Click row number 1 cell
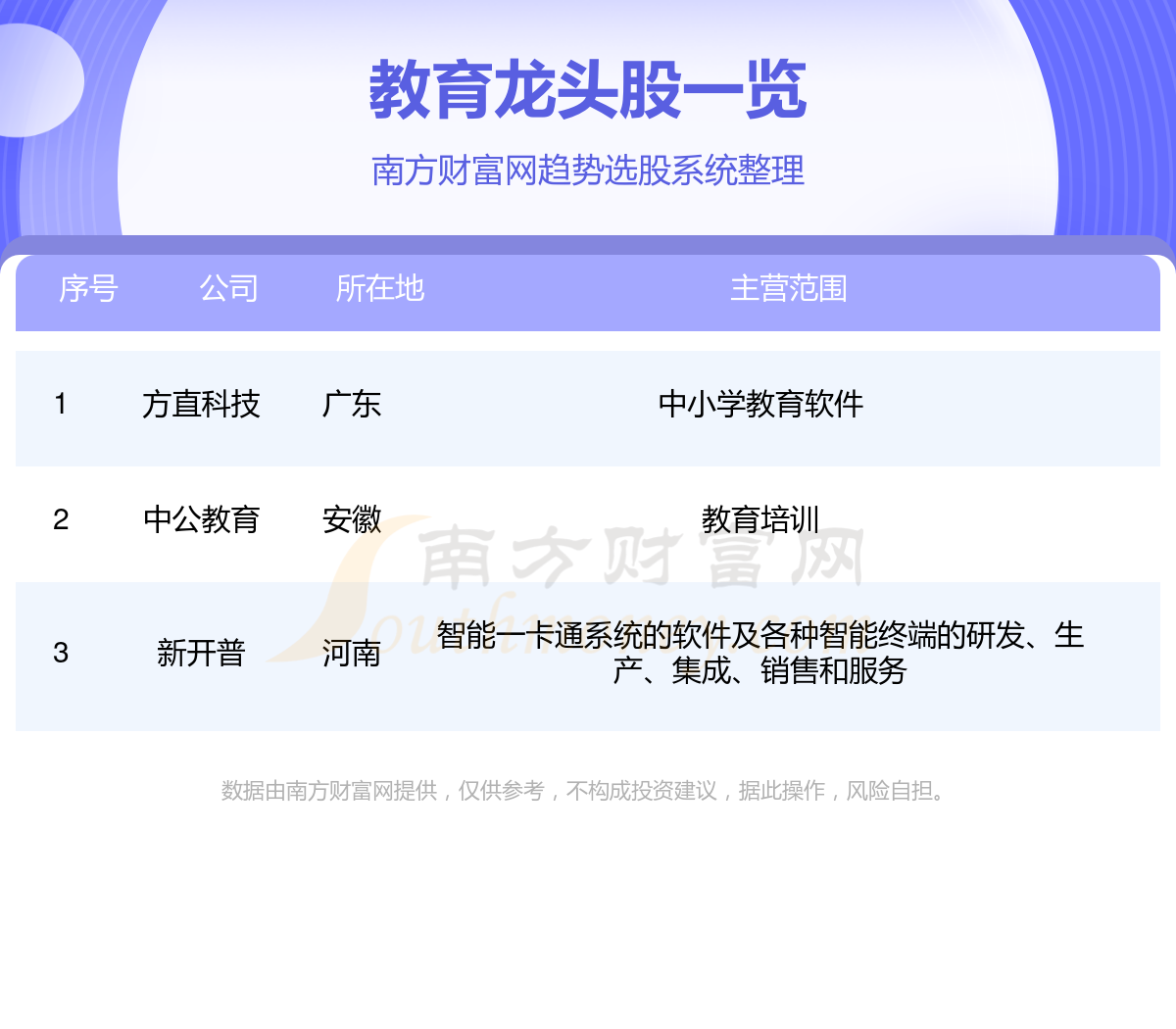Viewport: 1176px width, 1029px height. pos(61,404)
